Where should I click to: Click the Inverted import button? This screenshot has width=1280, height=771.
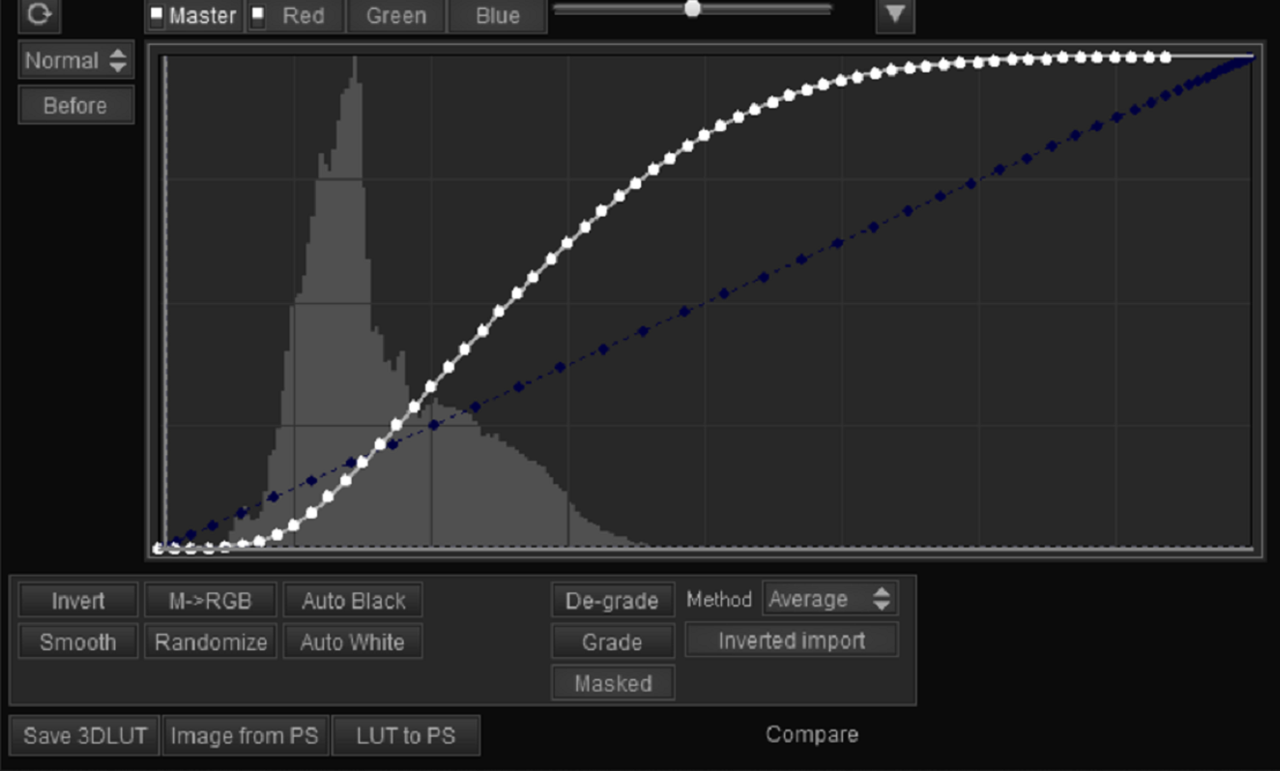point(792,641)
